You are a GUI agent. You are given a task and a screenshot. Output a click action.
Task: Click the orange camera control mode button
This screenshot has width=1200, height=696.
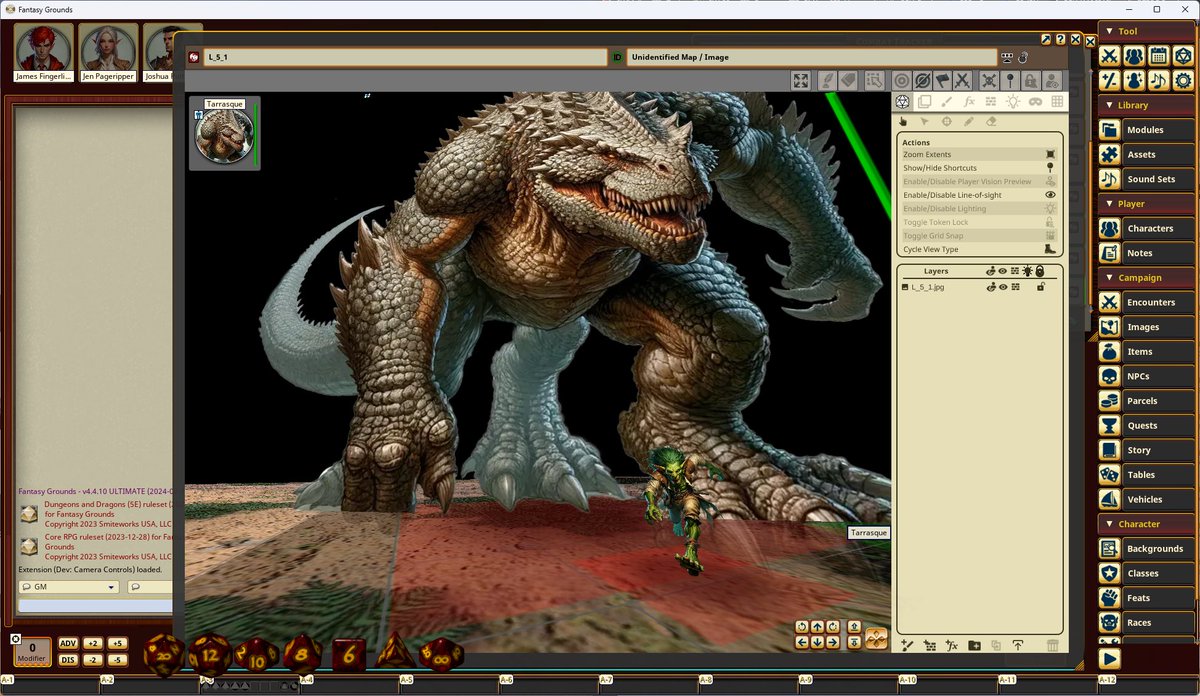[876, 638]
